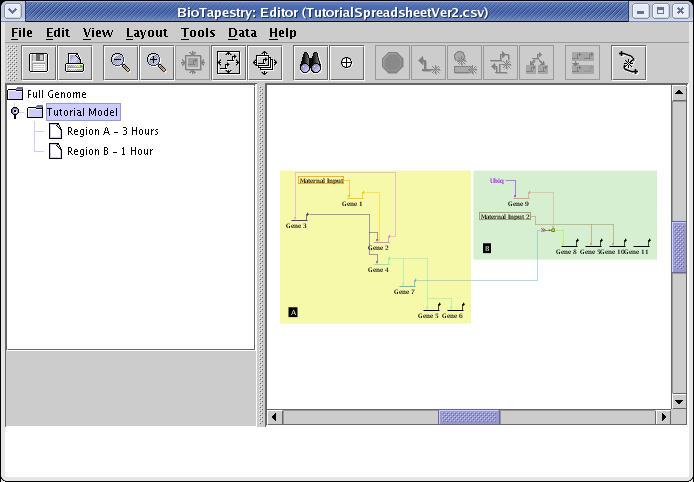The width and height of the screenshot is (694, 482).
Task: Click the horizontal scrollbar right arrow
Action: pos(663,416)
